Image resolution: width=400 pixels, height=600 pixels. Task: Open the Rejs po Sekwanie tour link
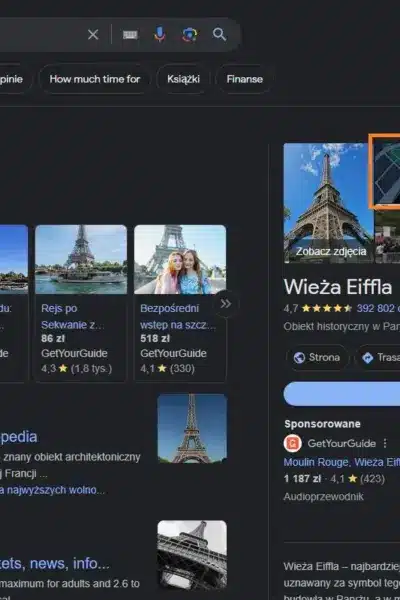point(72,316)
